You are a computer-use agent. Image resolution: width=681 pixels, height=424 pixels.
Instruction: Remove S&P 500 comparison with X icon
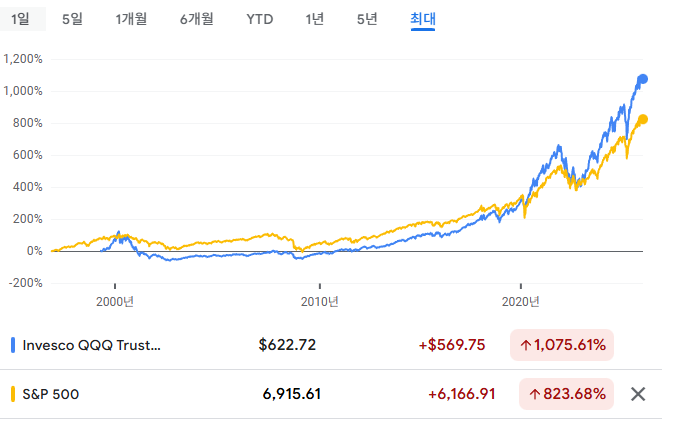(638, 394)
